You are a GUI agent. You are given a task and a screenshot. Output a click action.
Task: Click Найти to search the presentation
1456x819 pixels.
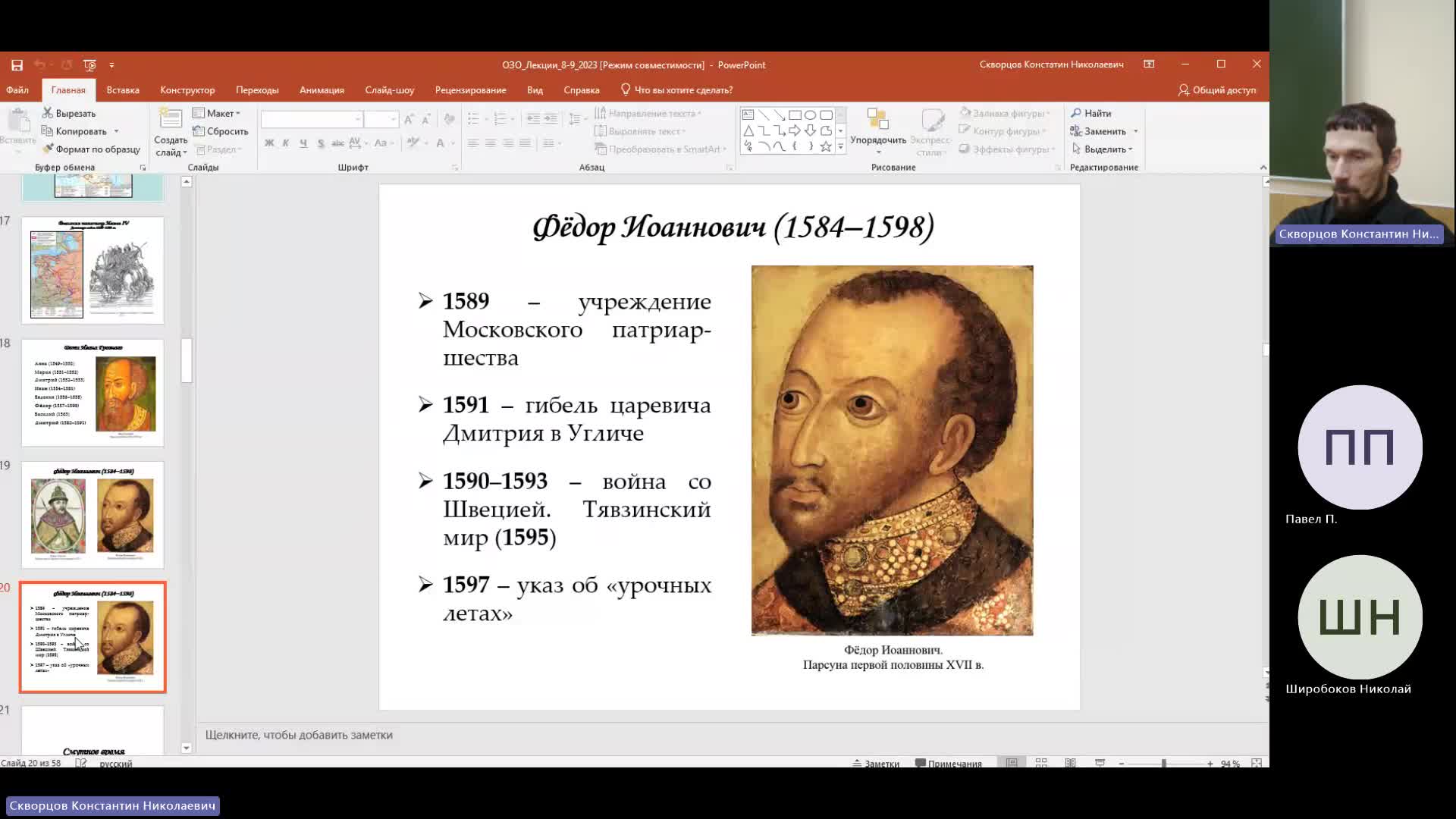click(1091, 114)
